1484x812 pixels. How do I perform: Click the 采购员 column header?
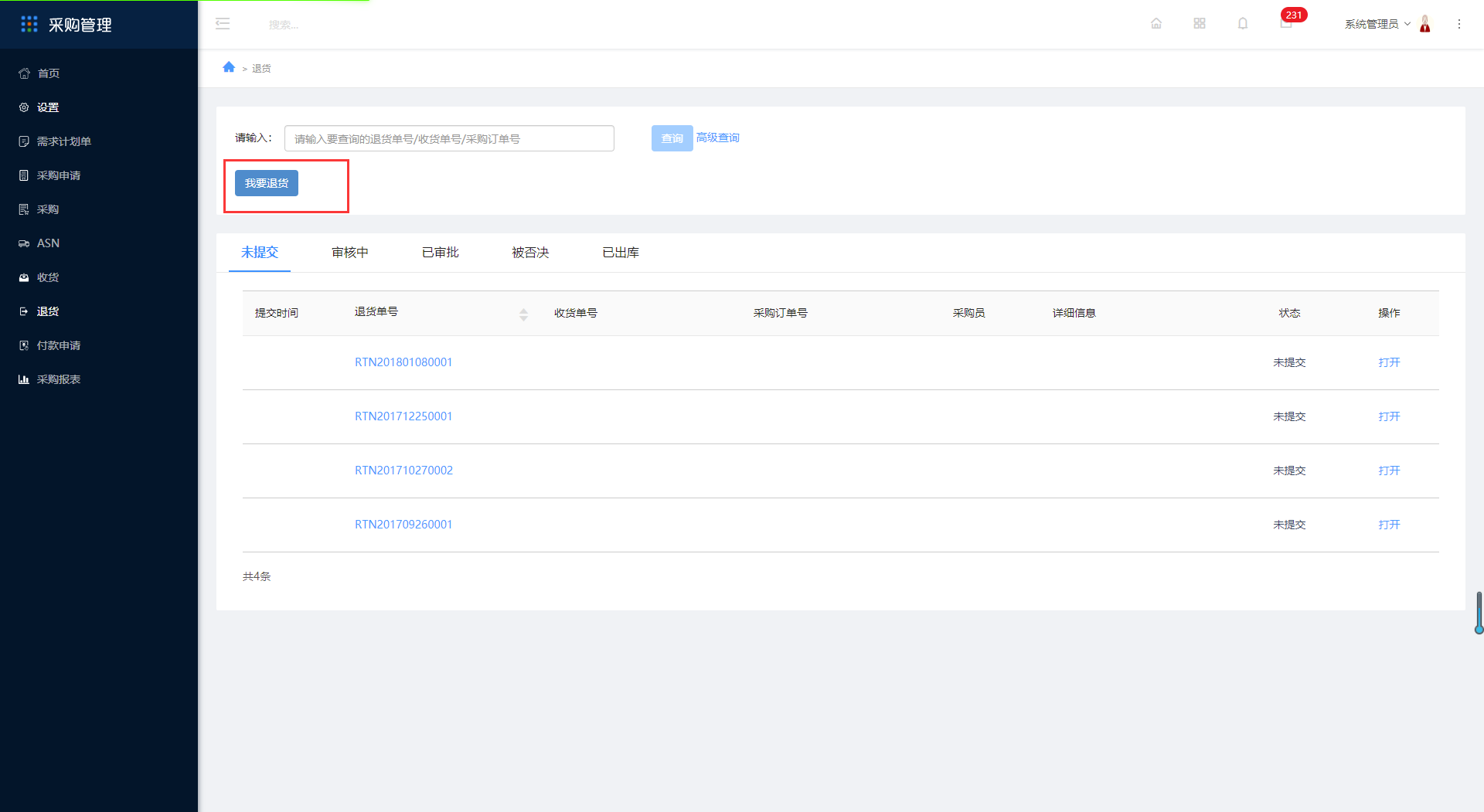(969, 313)
